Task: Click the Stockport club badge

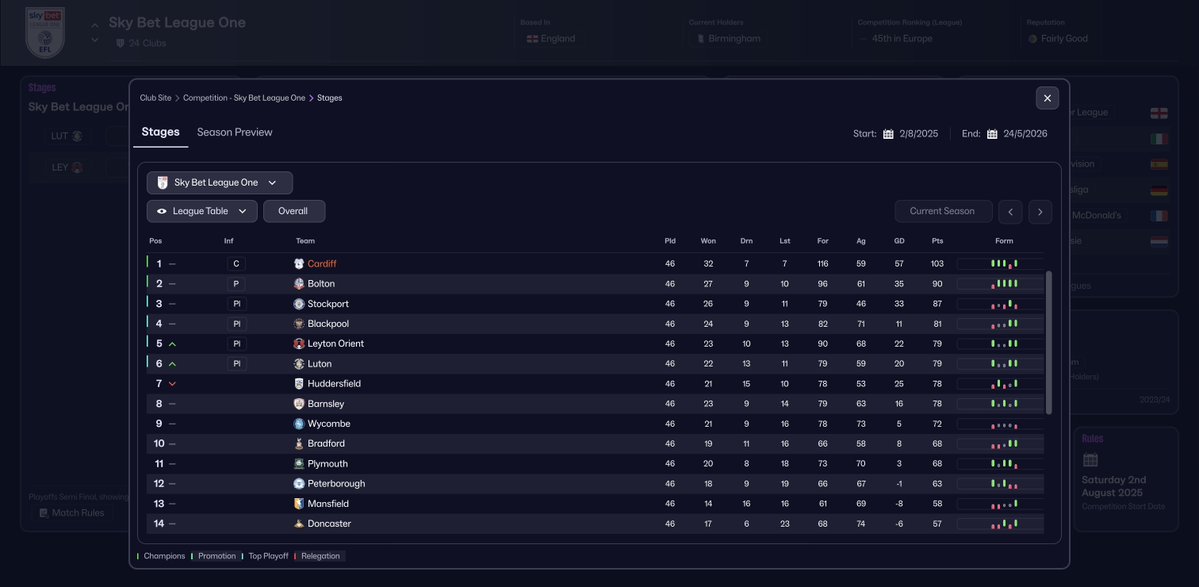Action: [x=299, y=303]
